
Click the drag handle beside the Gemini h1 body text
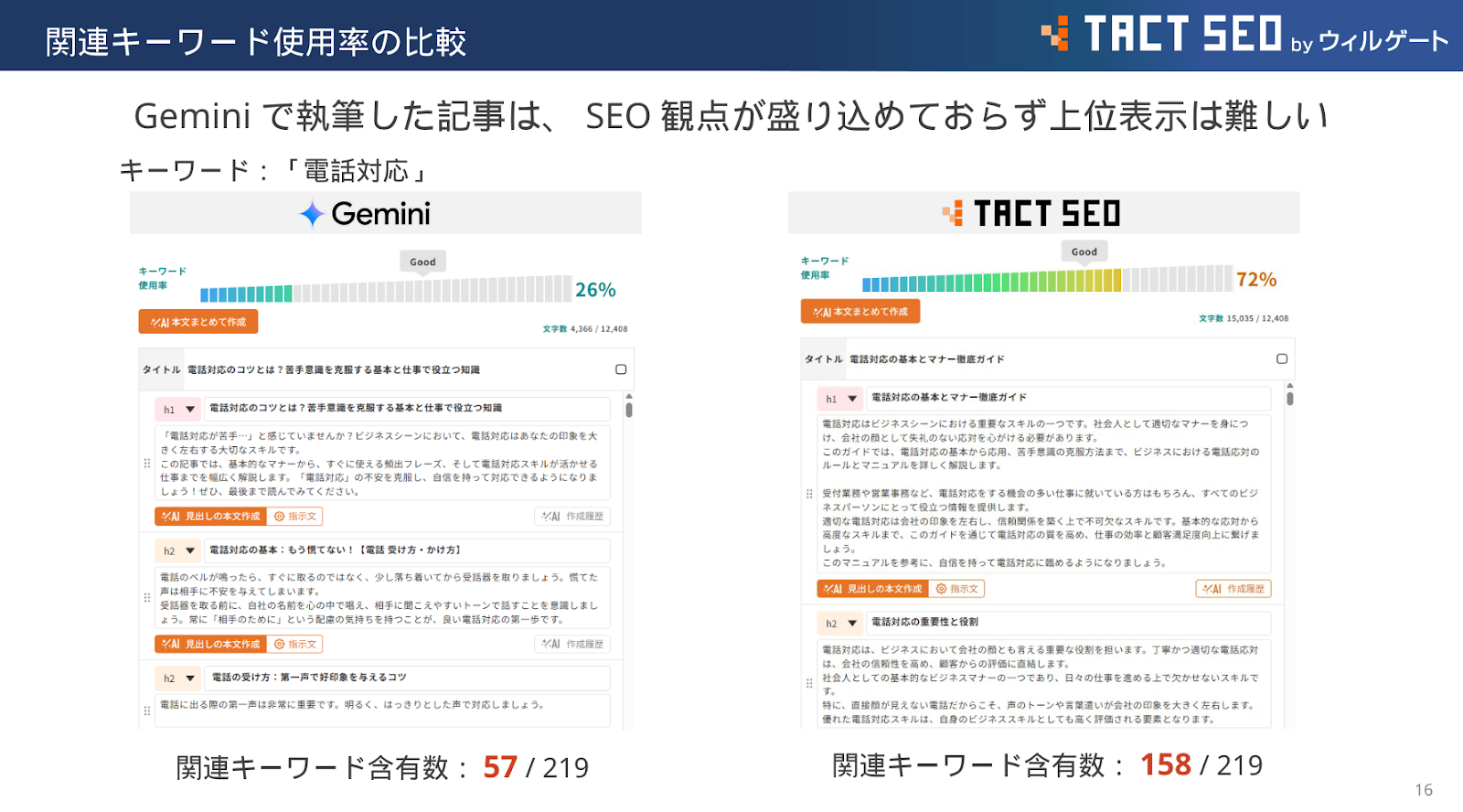coord(147,464)
